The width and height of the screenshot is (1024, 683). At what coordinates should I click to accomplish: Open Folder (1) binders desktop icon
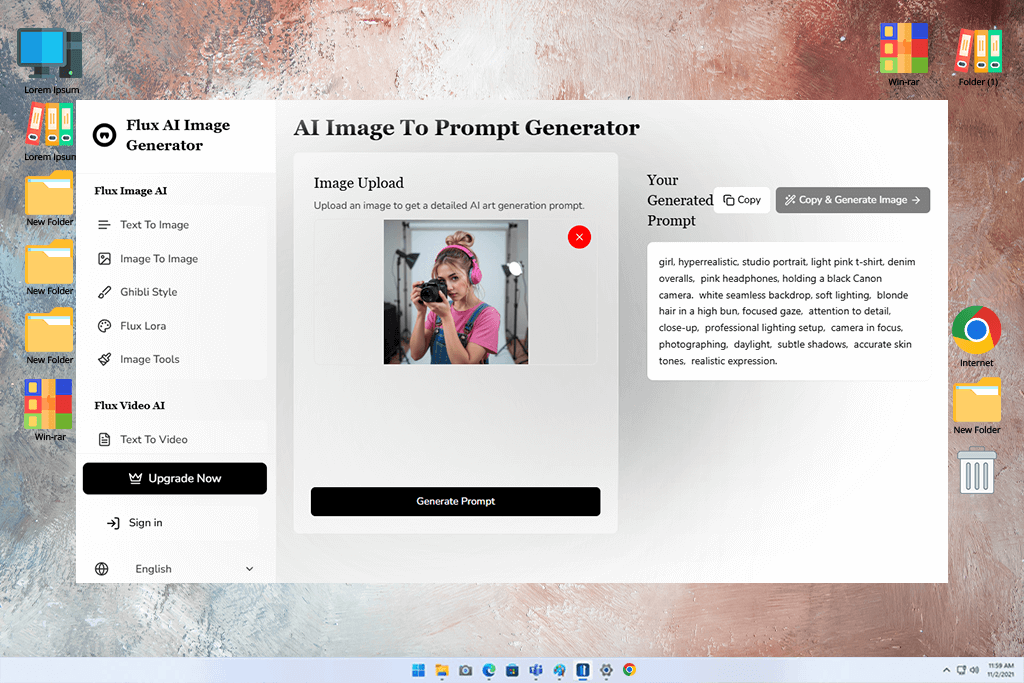click(978, 55)
